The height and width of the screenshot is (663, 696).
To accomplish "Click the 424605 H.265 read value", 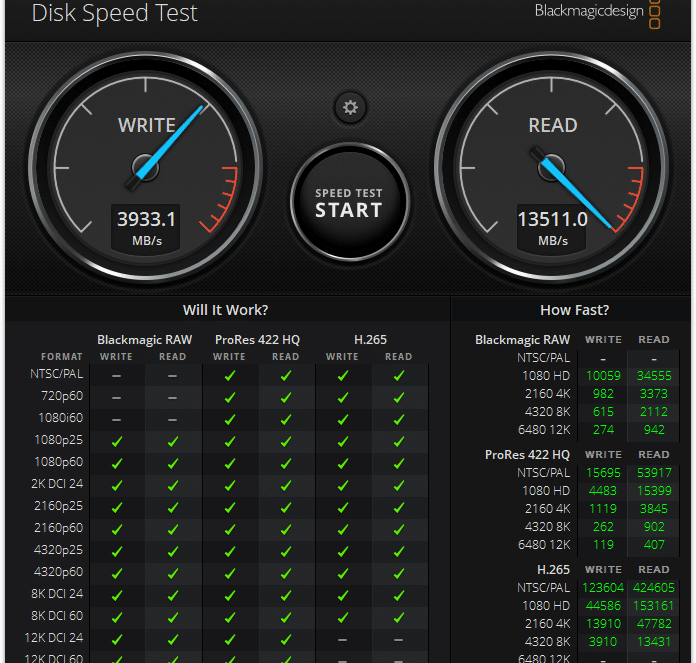I will click(x=653, y=588).
